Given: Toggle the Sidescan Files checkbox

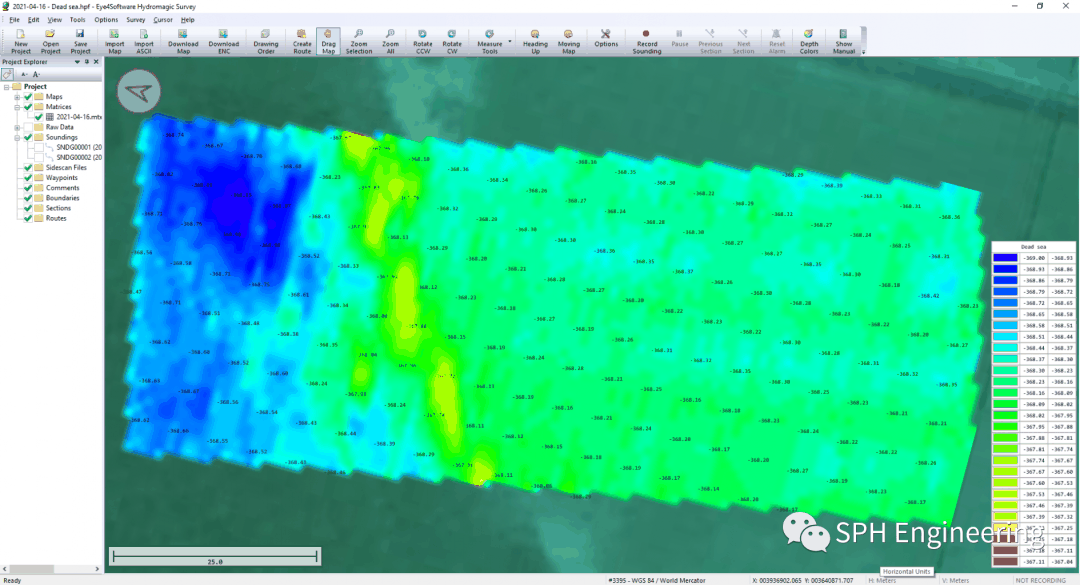Looking at the screenshot, I should point(27,168).
